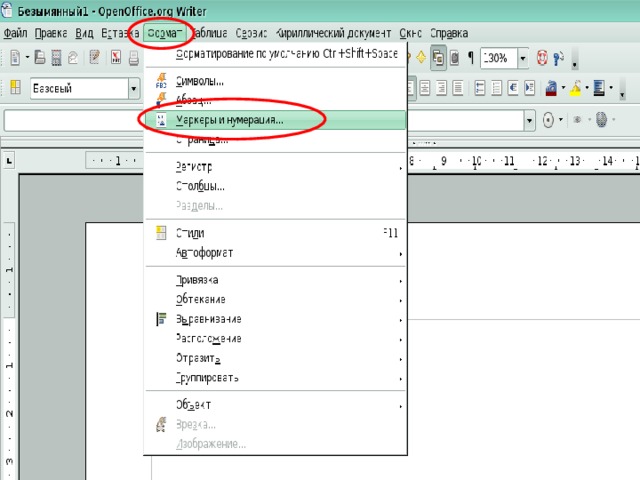Click the zoom percentage input field

(x=499, y=58)
